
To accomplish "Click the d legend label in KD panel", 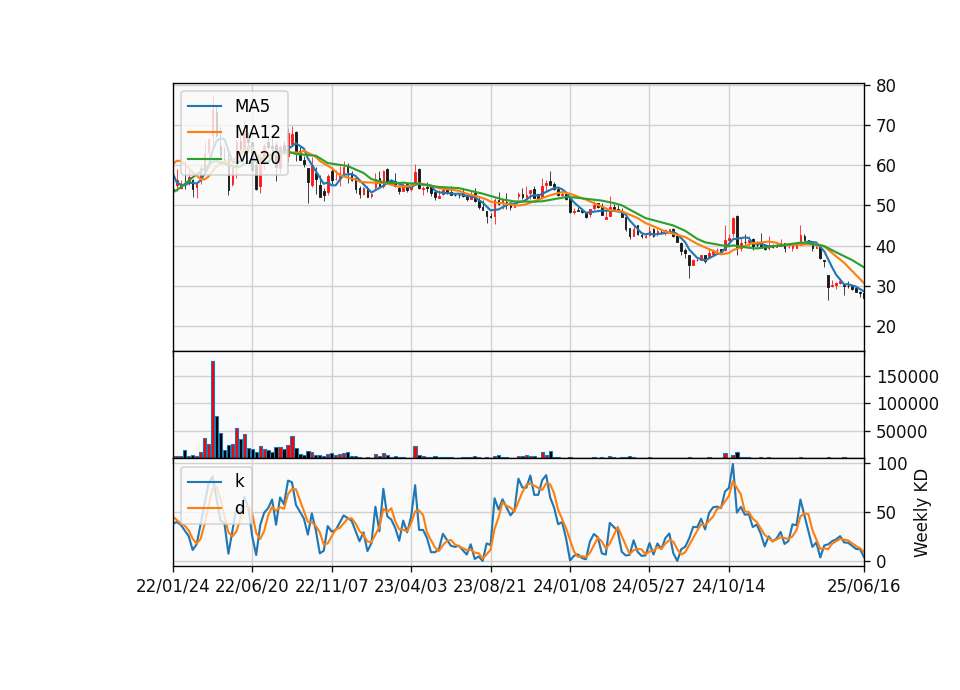I will tap(239, 508).
